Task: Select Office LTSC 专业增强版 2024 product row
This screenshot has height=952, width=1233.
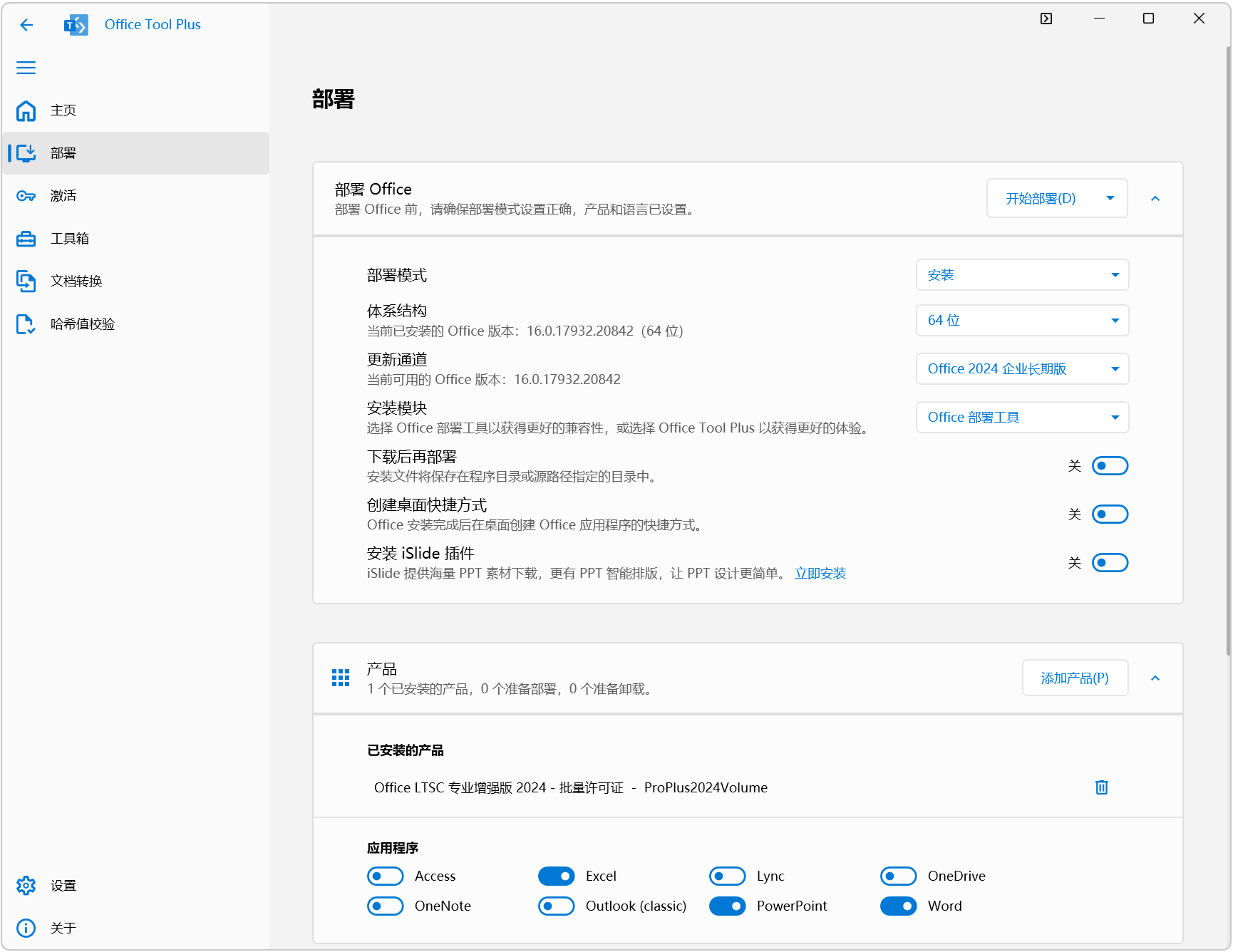Action: (748, 787)
